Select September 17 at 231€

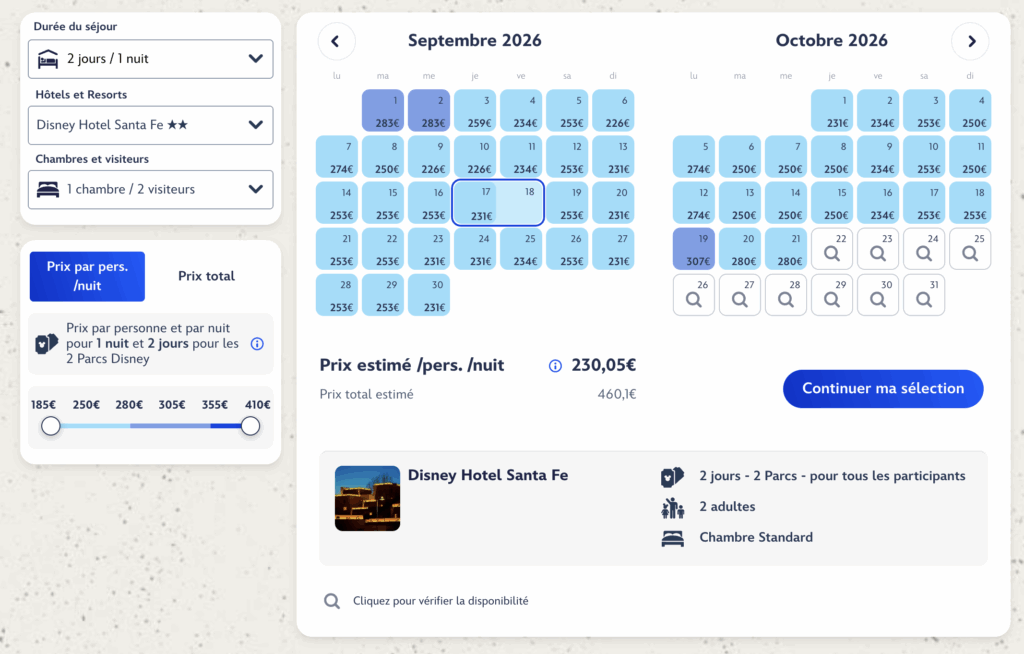point(474,203)
